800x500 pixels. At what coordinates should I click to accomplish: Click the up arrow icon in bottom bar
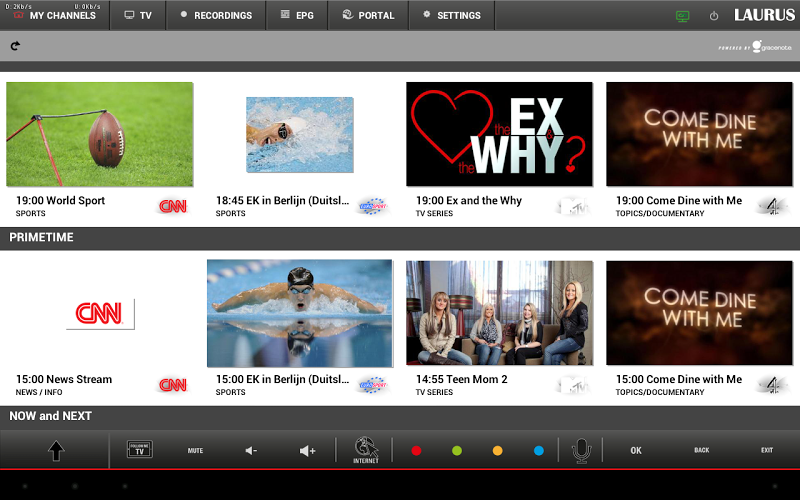tap(56, 451)
